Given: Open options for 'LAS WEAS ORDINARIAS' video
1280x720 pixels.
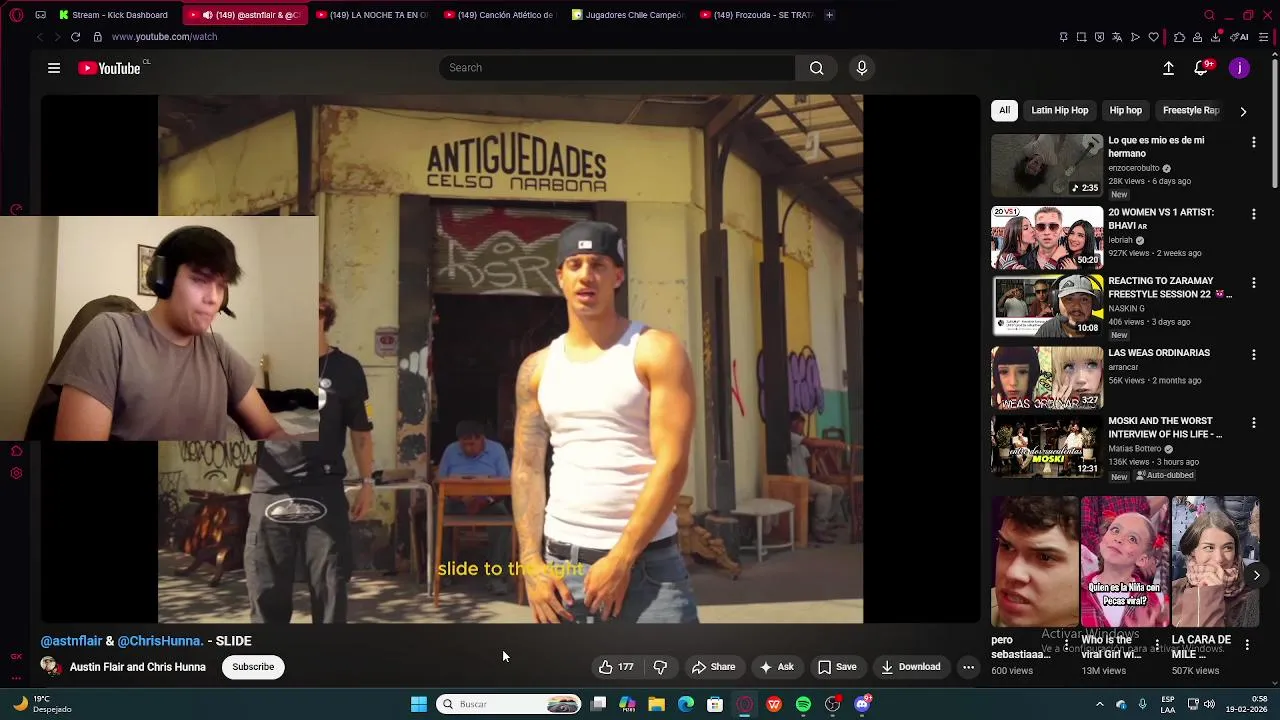Looking at the screenshot, I should (1254, 355).
